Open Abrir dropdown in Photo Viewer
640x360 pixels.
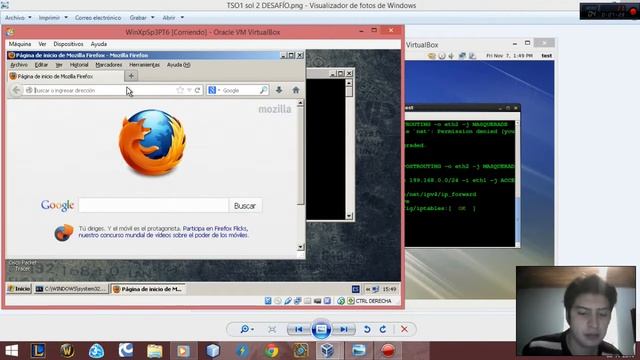(173, 18)
